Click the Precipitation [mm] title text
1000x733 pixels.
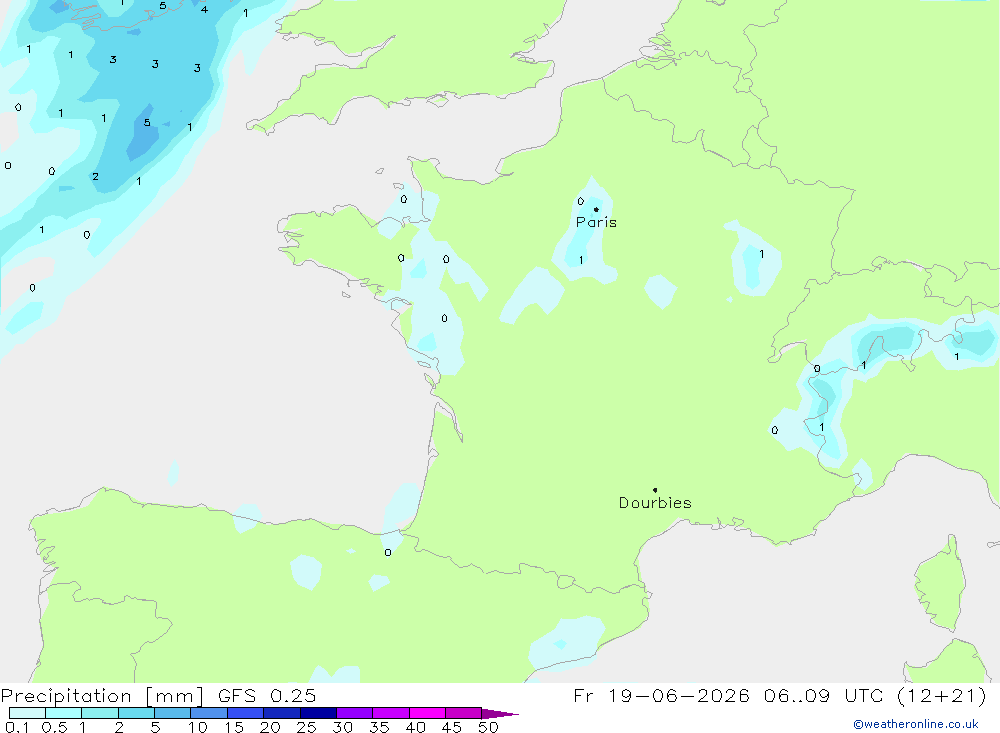click(102, 696)
